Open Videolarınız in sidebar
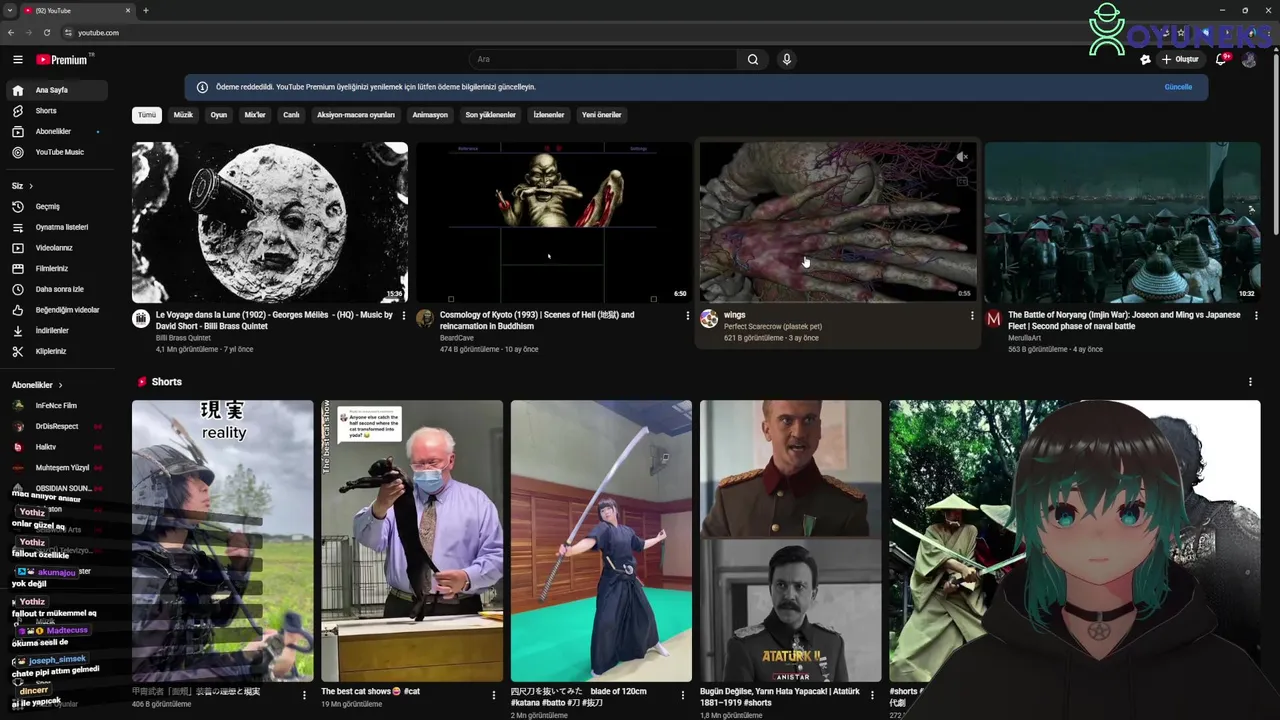 [55, 248]
